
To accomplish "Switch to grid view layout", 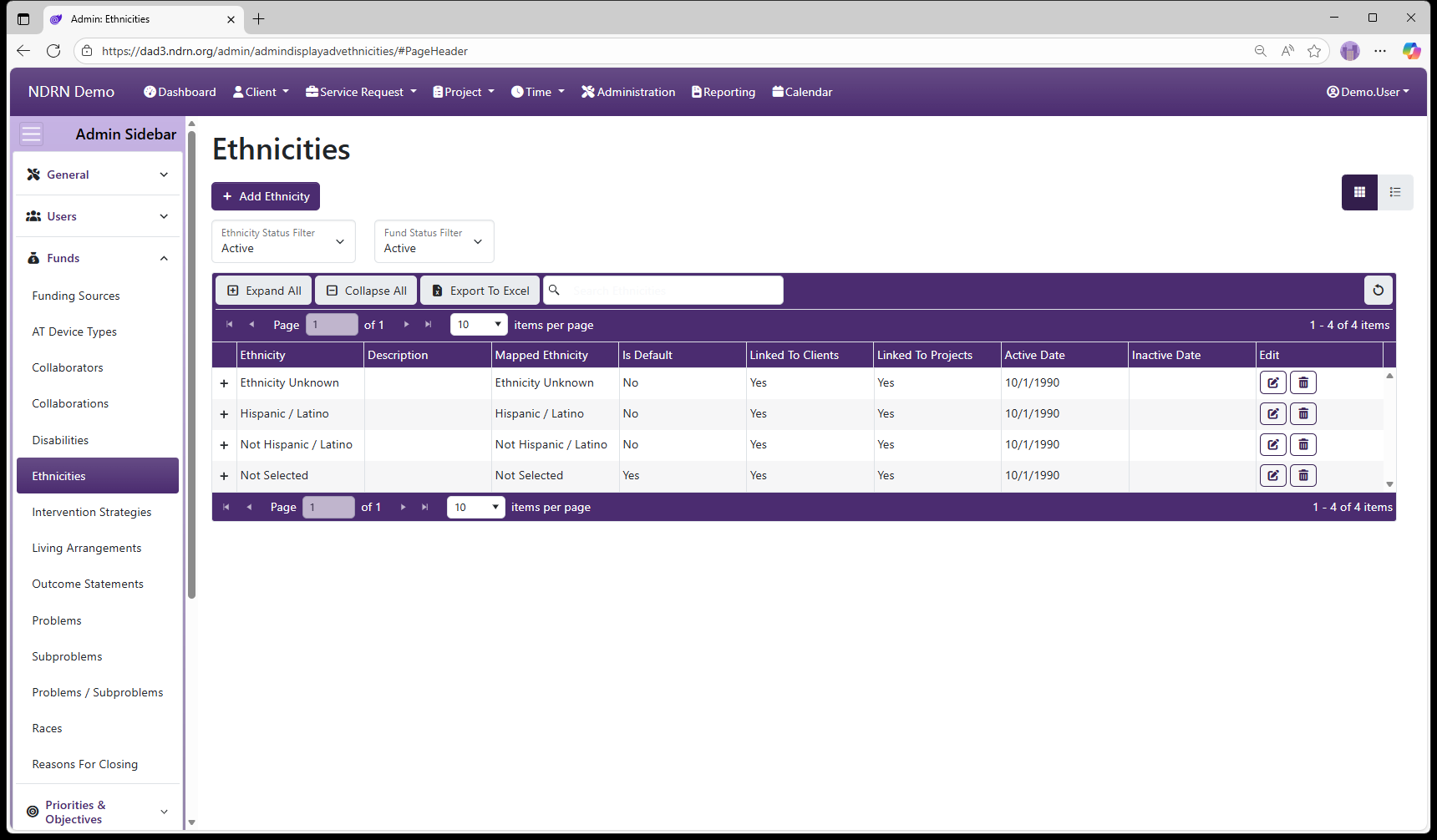I will 1359,192.
